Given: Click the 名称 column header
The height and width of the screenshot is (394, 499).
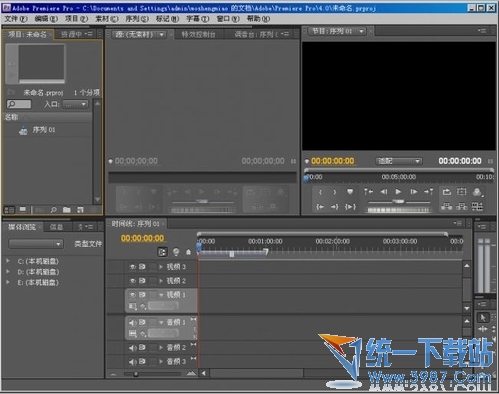Looking at the screenshot, I should click(11, 117).
